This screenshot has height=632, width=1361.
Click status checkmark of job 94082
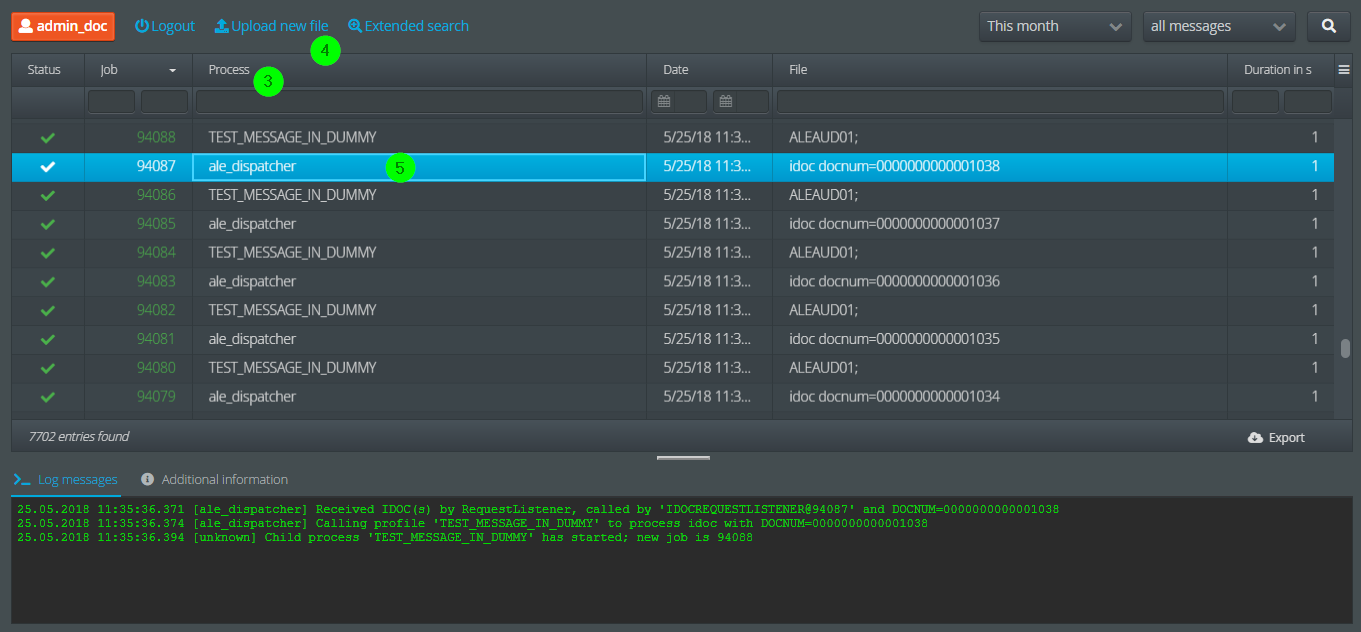pos(47,311)
